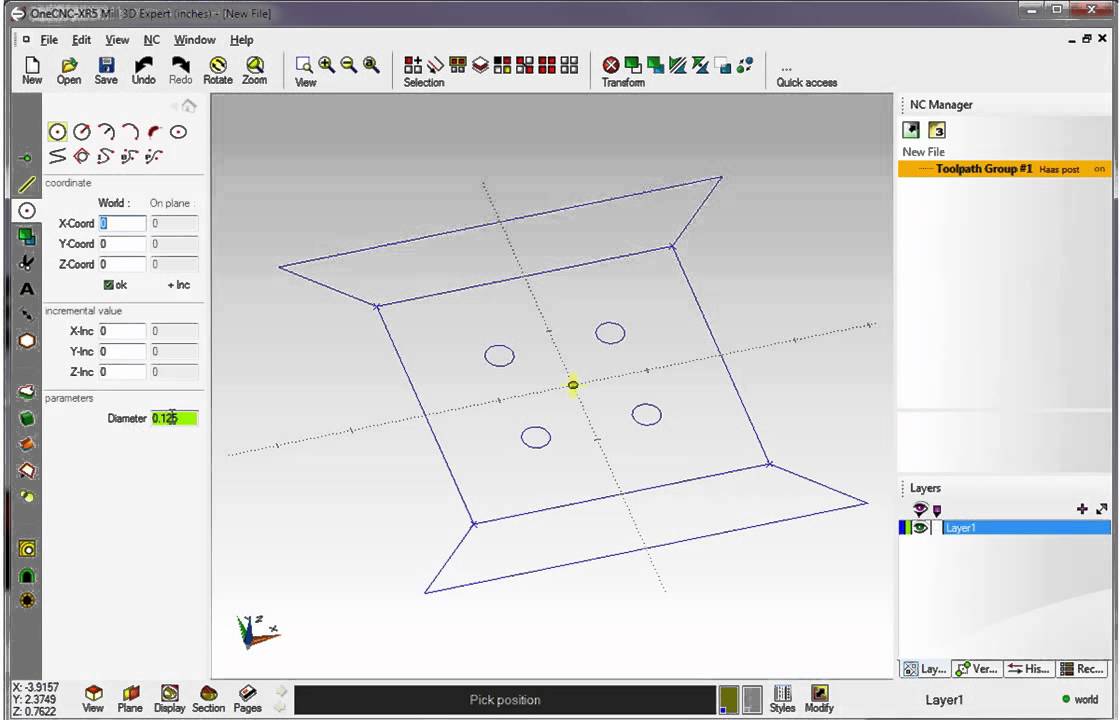
Task: Open the trim scissors sidebar icon
Action: [26, 262]
